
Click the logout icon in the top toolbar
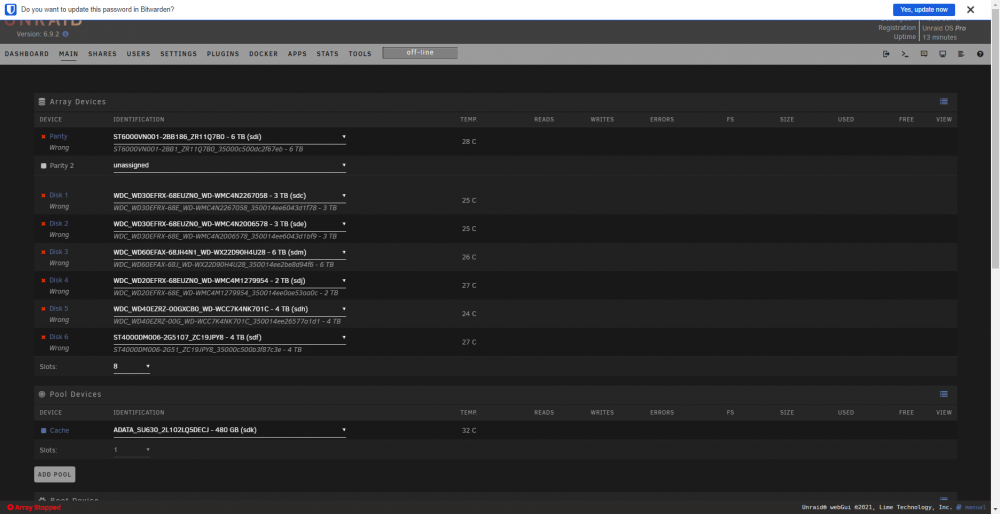886,54
